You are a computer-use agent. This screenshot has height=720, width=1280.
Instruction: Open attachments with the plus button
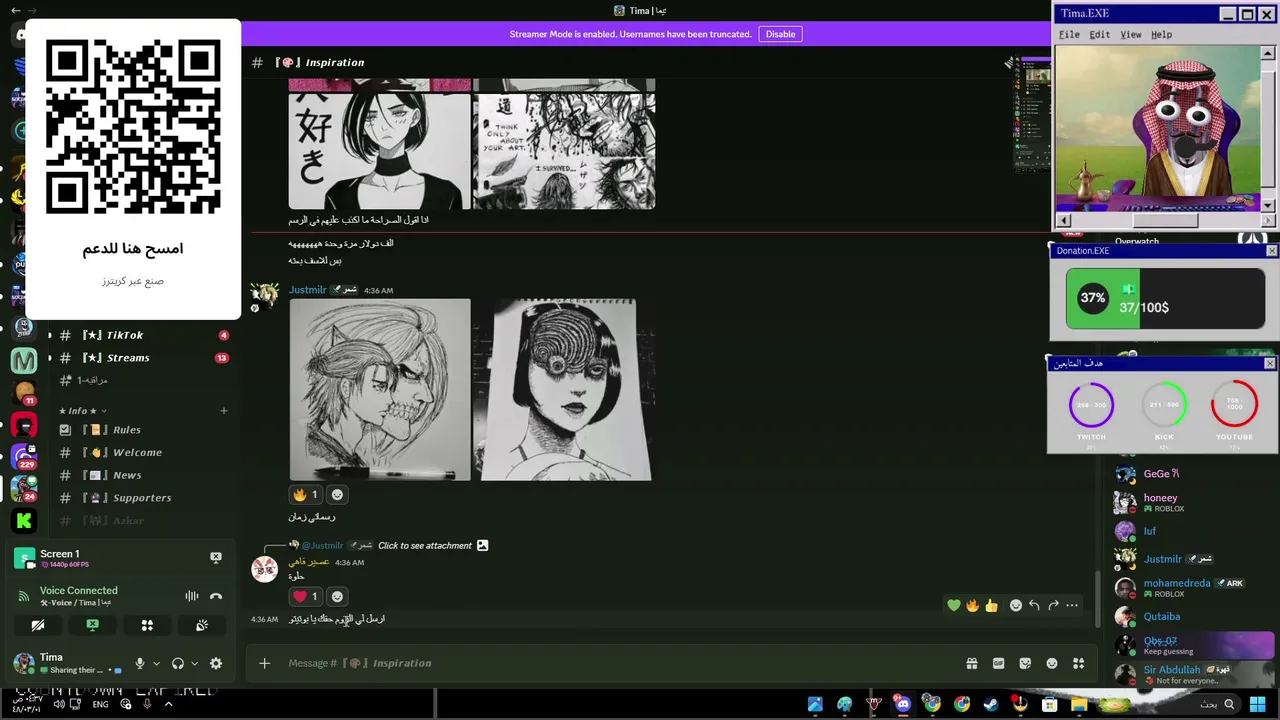click(264, 663)
